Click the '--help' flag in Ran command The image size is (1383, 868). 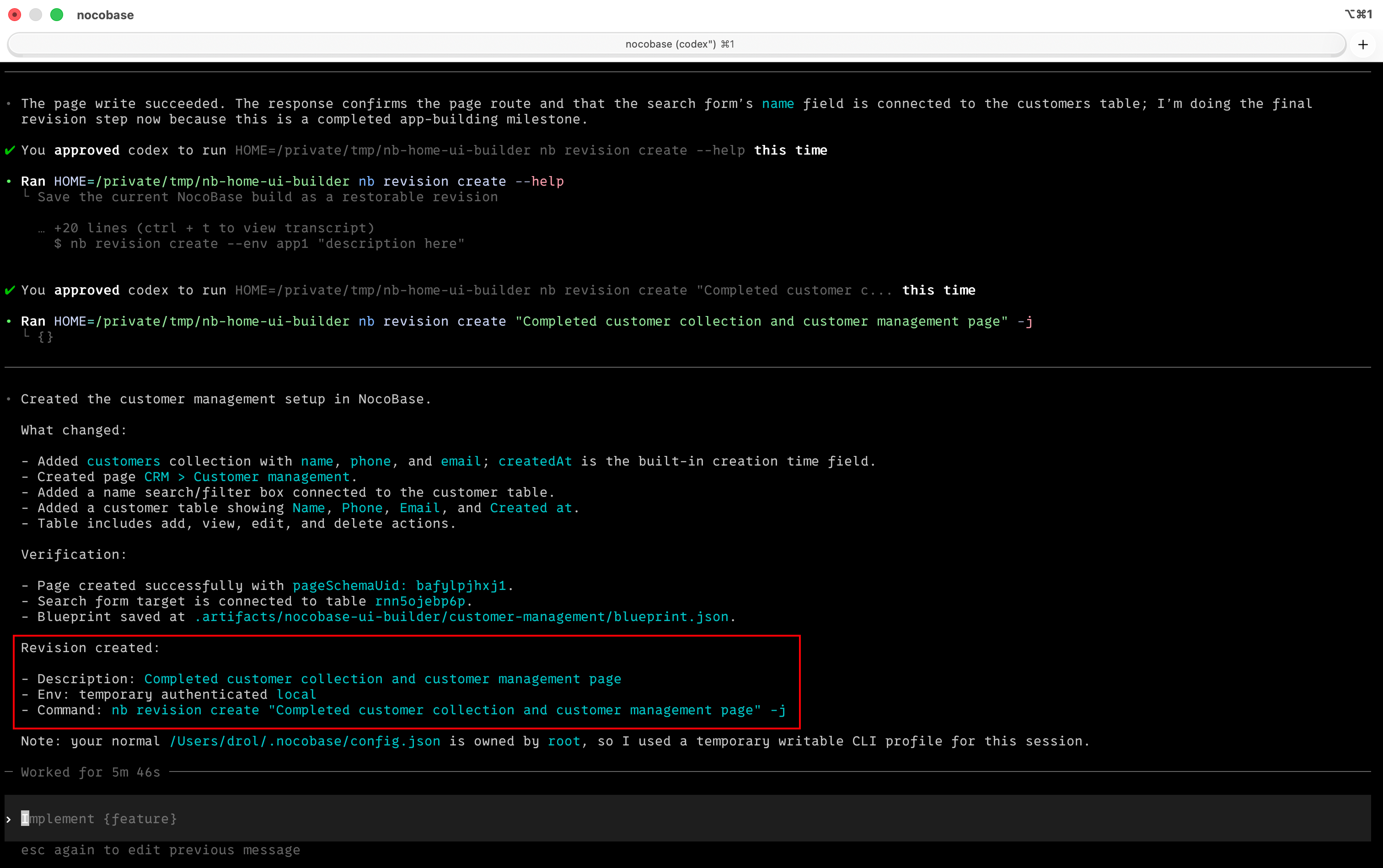click(x=540, y=182)
